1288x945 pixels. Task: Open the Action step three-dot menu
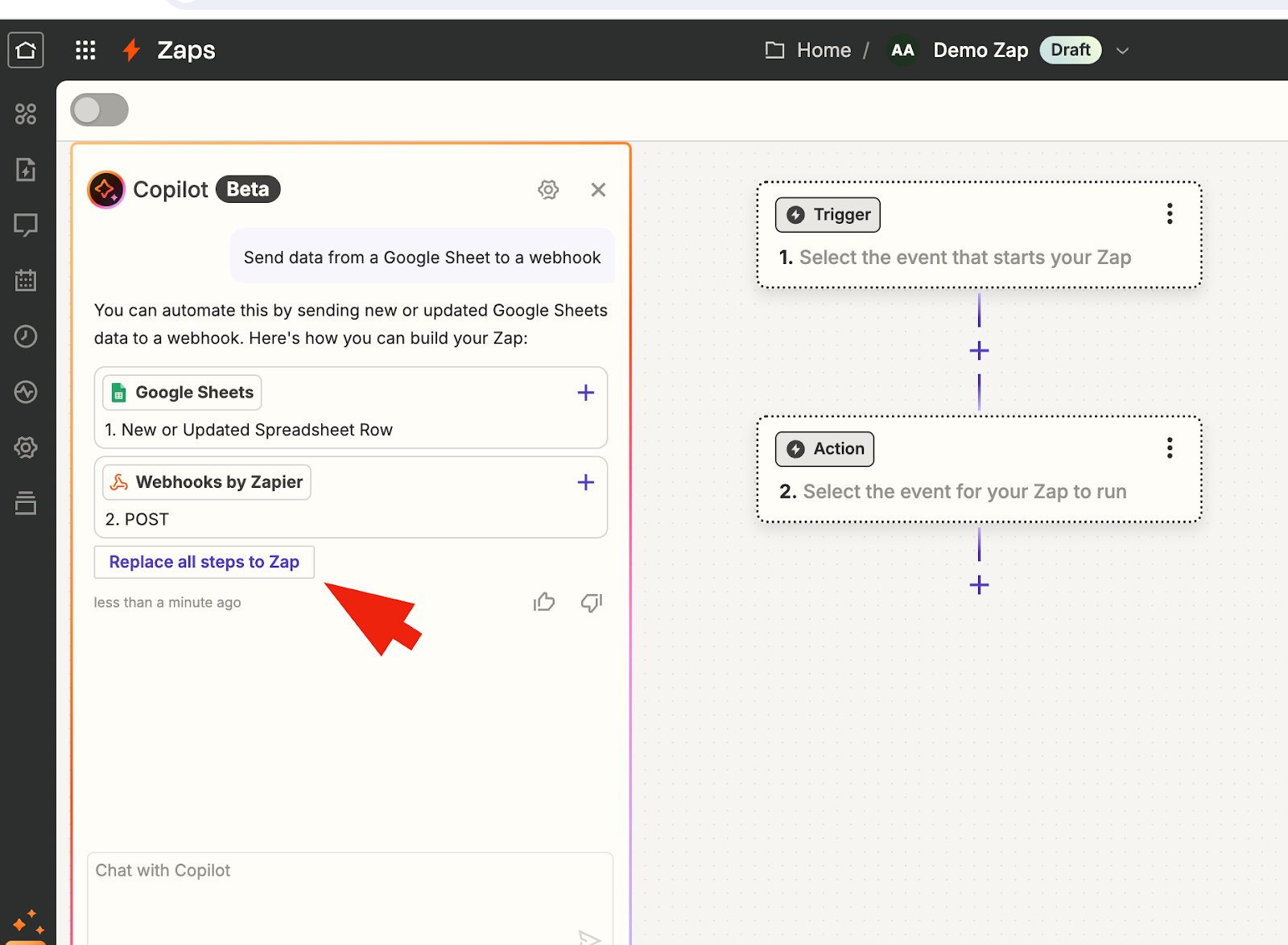1170,448
